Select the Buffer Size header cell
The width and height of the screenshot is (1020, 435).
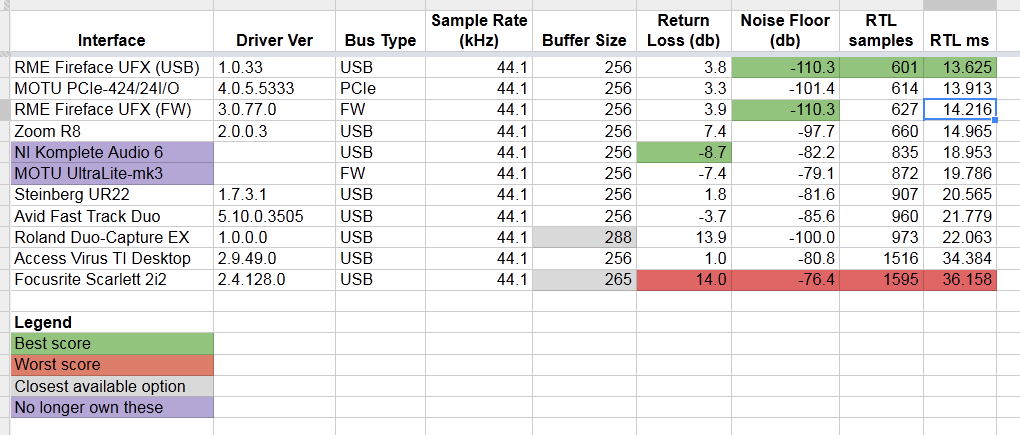(x=584, y=31)
